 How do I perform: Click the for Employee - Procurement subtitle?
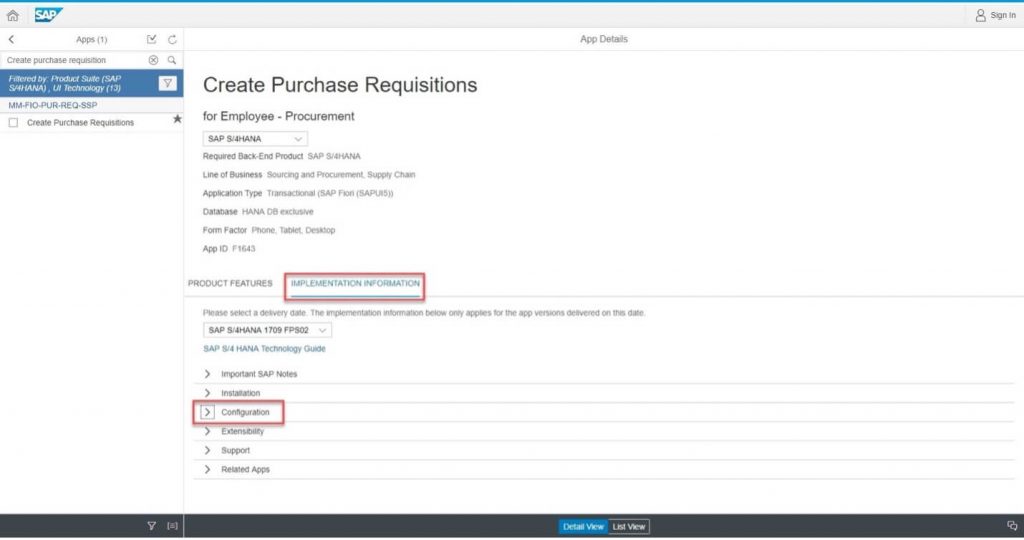(x=278, y=116)
